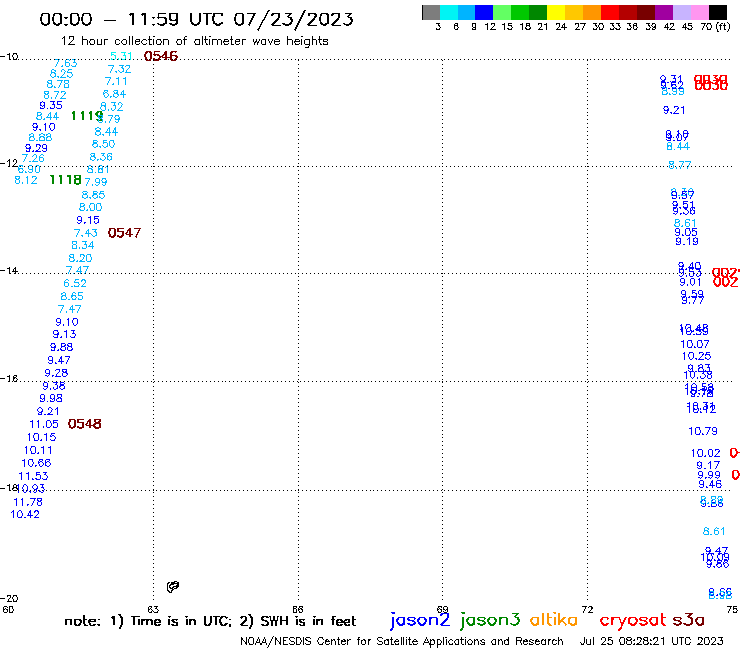740x650 pixels.
Task: Click the wave height value 9.98
Action: [51, 398]
